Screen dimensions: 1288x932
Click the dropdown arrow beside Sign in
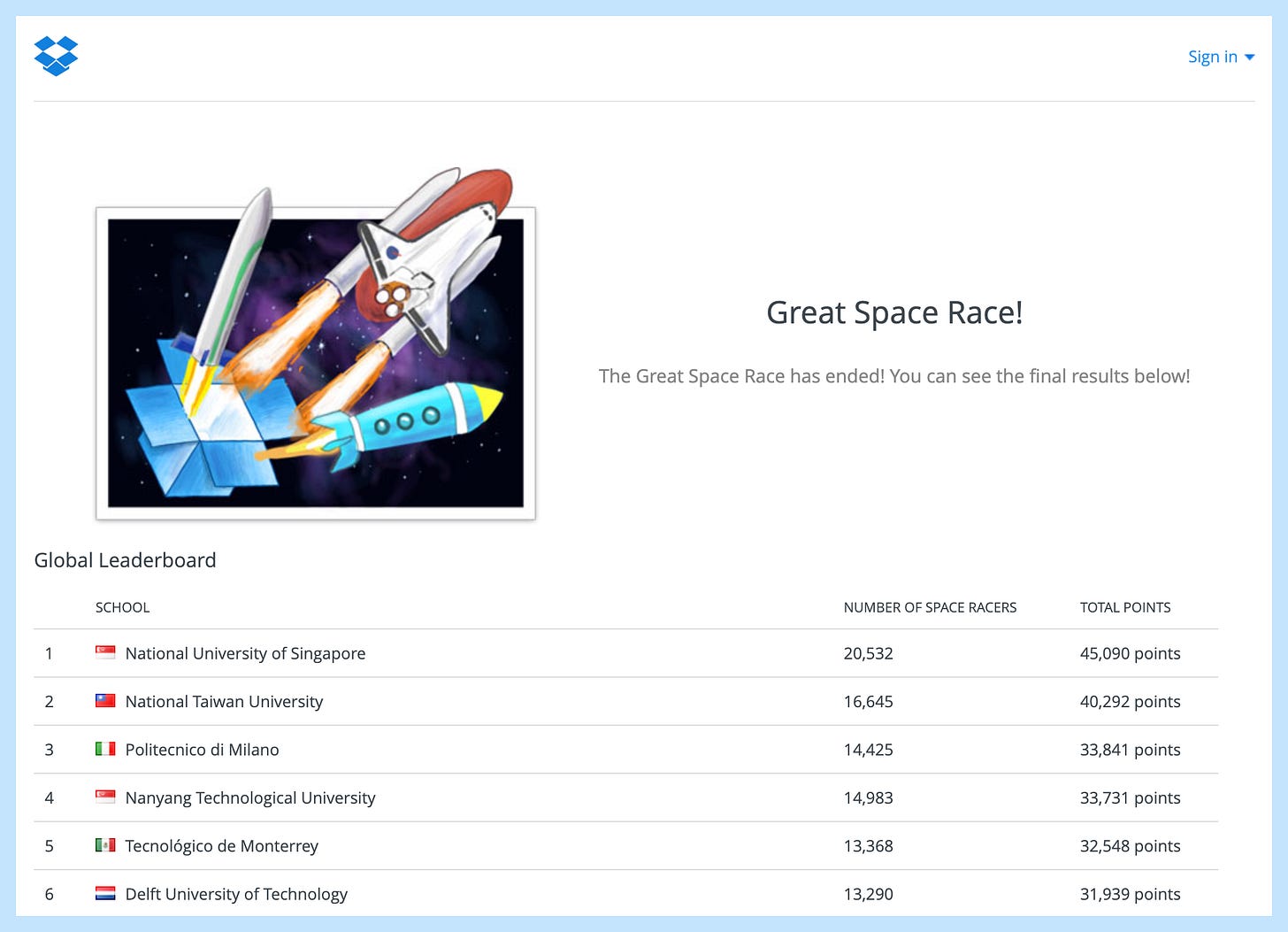(1249, 58)
